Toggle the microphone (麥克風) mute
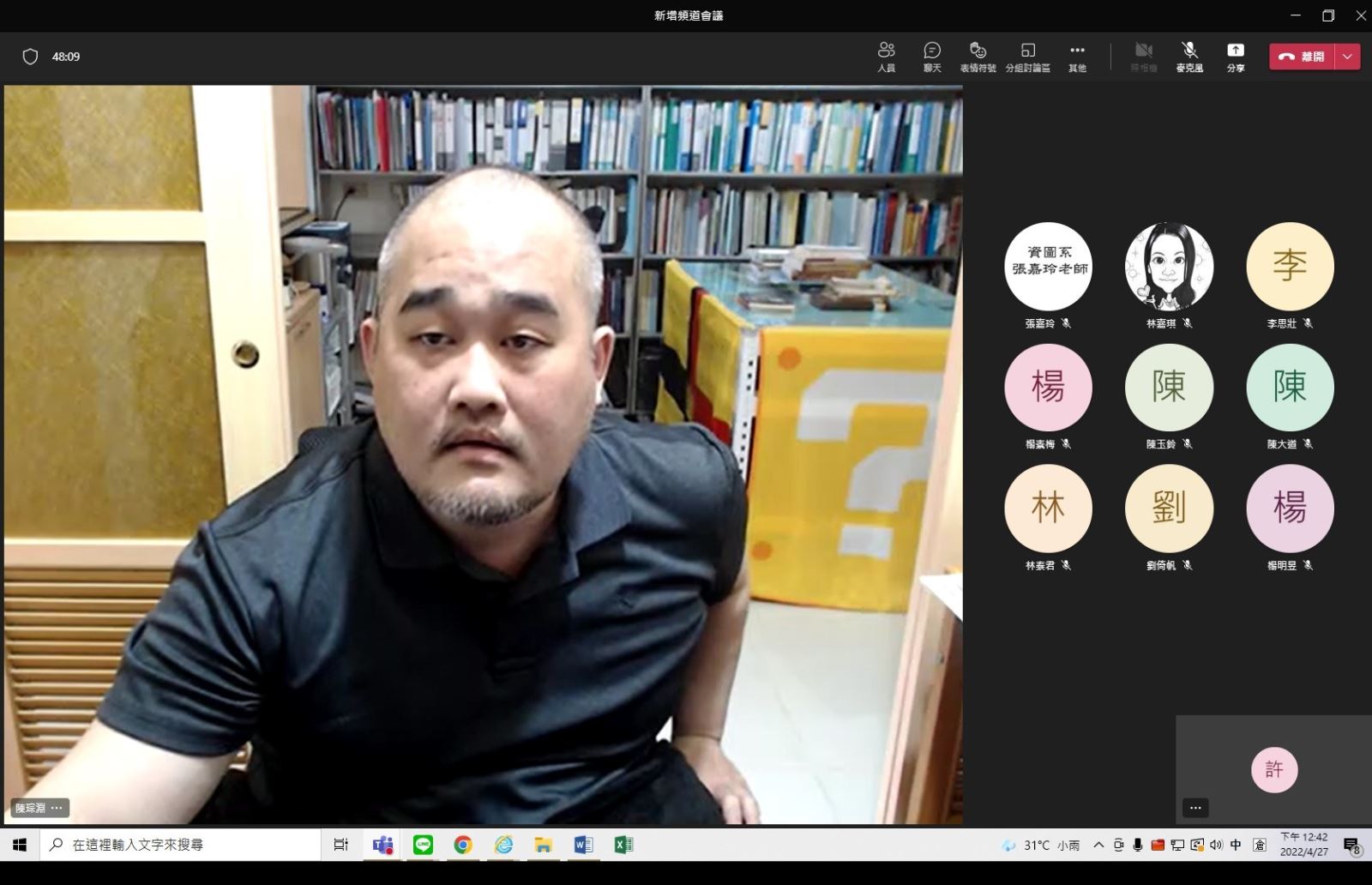Screen dimensions: 1372x885 1188,57
